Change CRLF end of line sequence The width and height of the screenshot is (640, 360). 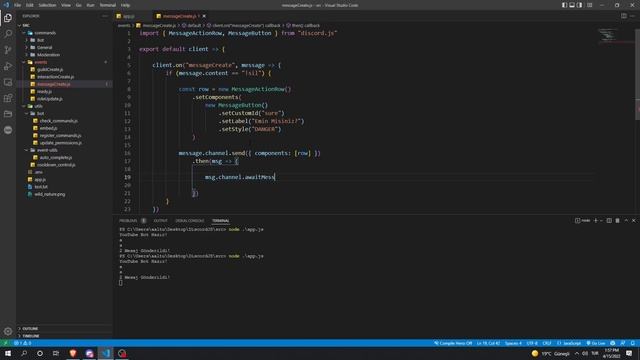[x=547, y=343]
